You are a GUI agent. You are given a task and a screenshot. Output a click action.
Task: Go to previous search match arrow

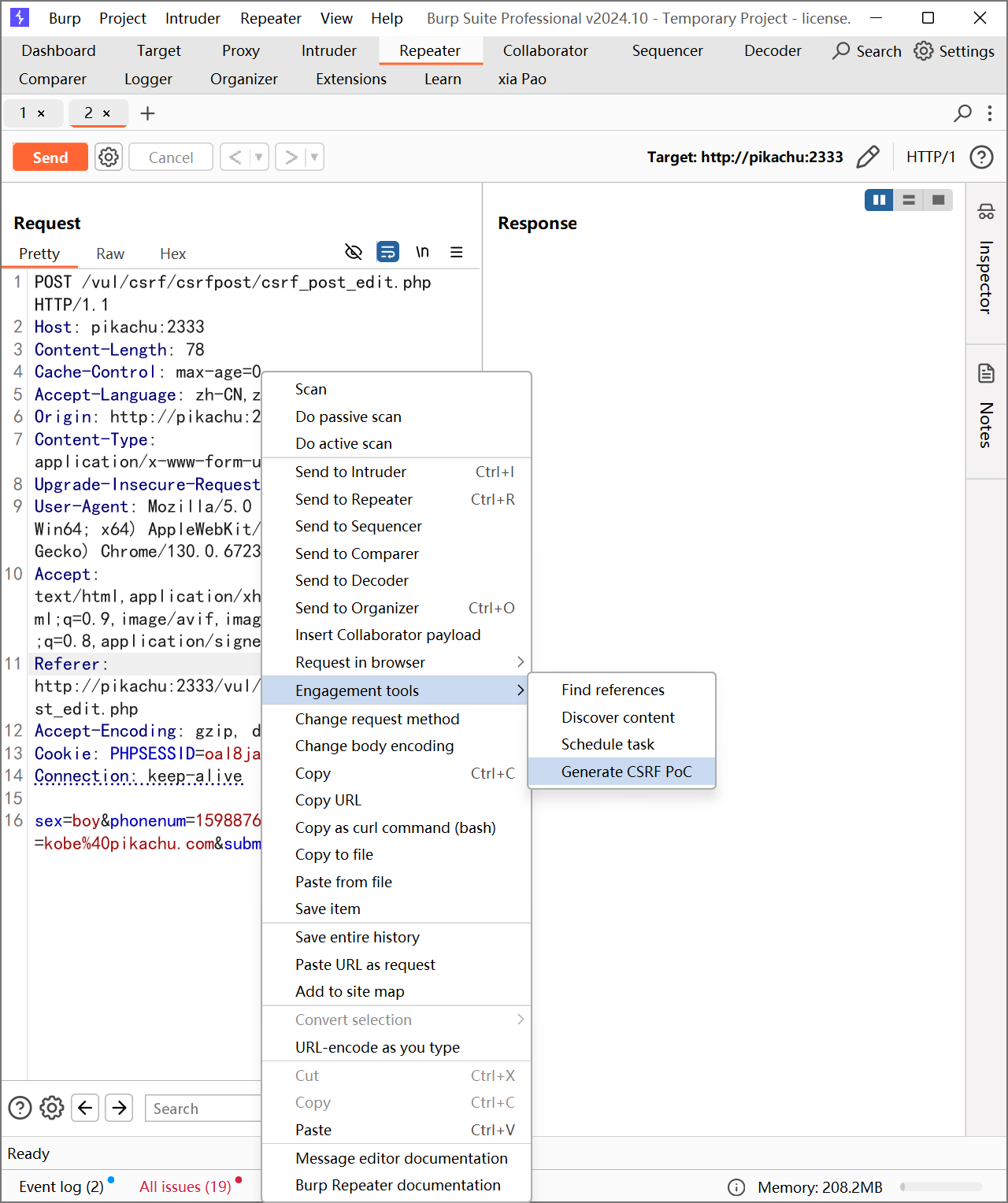(x=85, y=1108)
